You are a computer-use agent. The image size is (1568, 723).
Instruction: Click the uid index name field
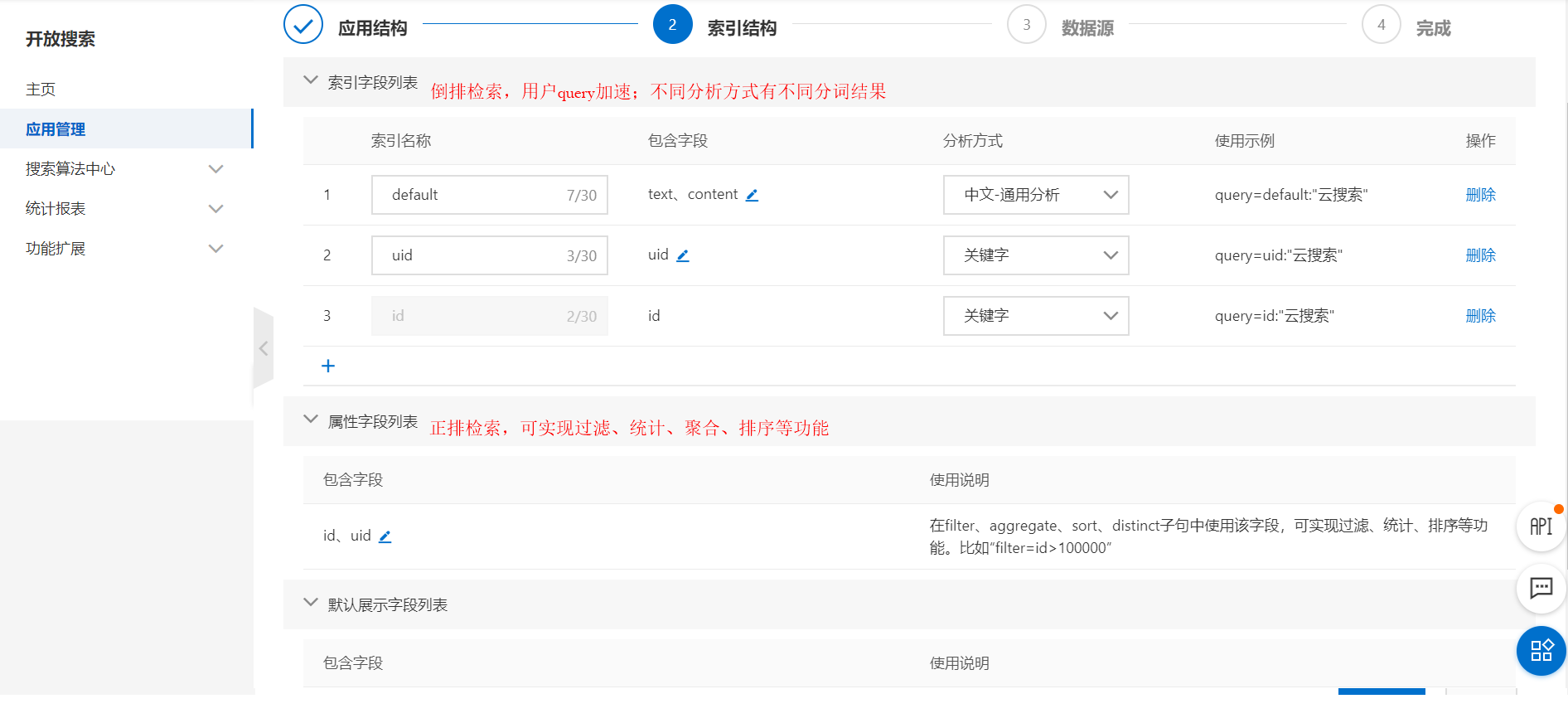[x=490, y=255]
